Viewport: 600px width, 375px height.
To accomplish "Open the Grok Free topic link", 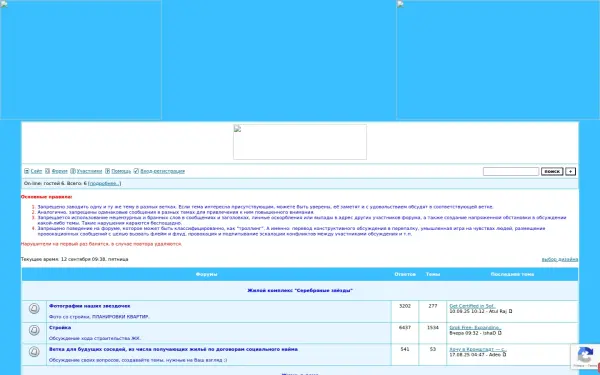I will click(475, 328).
